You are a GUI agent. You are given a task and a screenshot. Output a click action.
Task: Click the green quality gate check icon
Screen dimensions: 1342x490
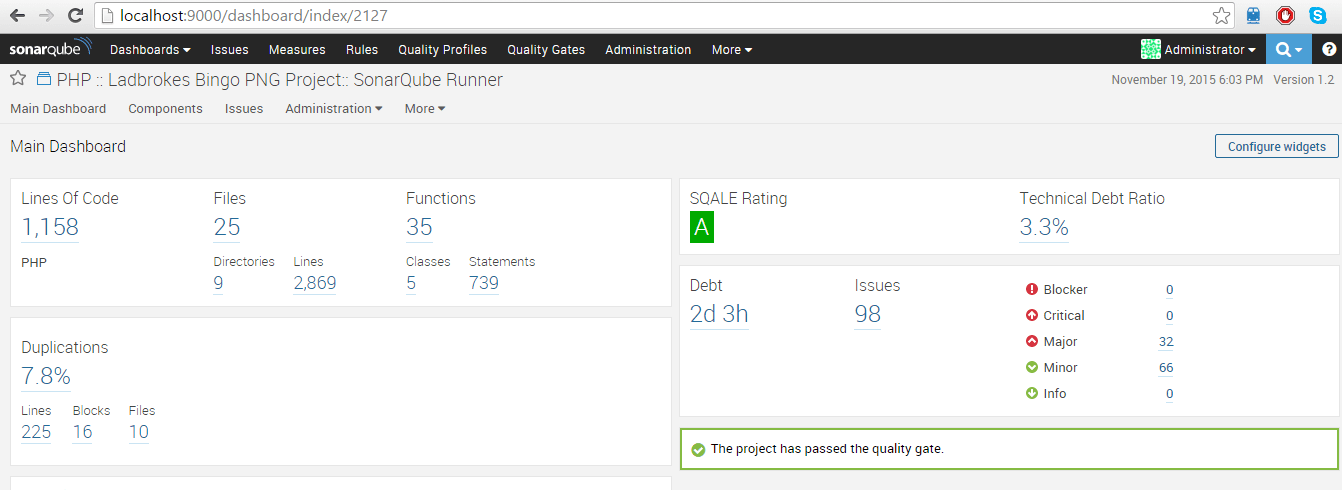pyautogui.click(x=698, y=450)
